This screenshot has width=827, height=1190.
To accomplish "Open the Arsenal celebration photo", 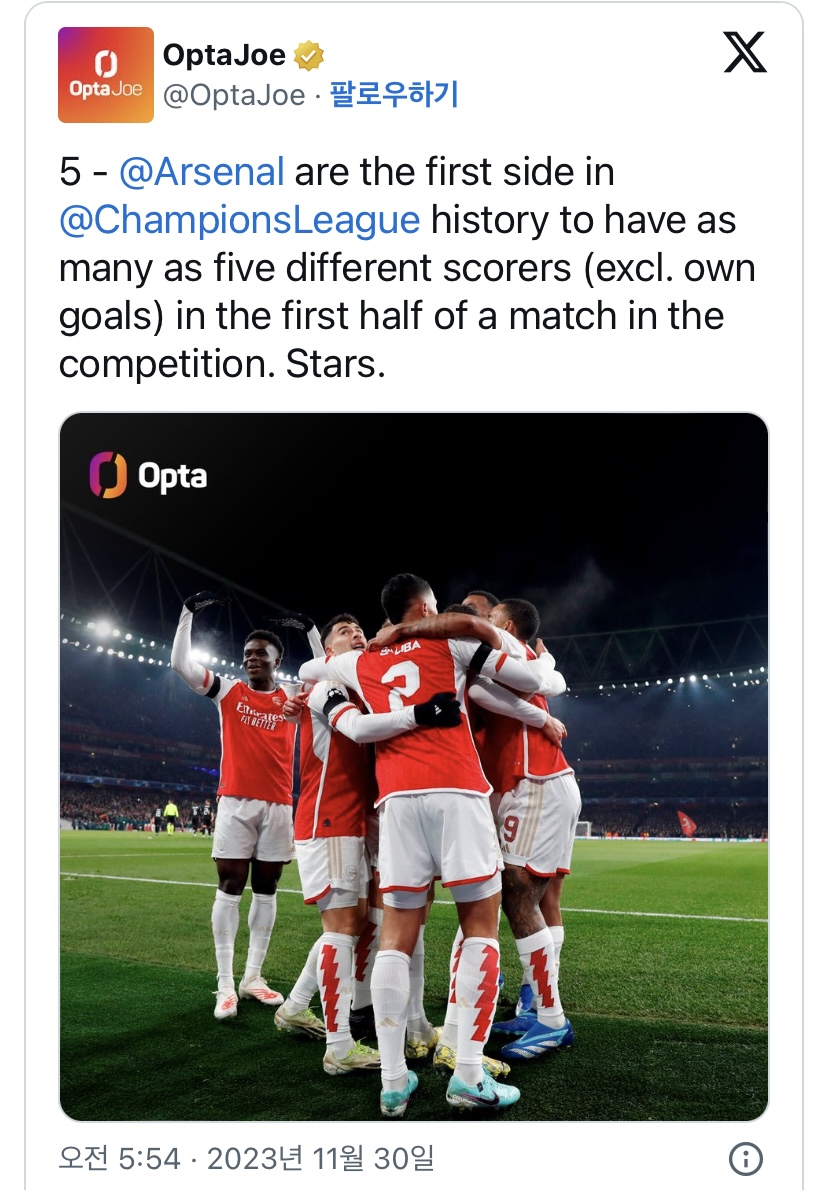I will [x=414, y=767].
